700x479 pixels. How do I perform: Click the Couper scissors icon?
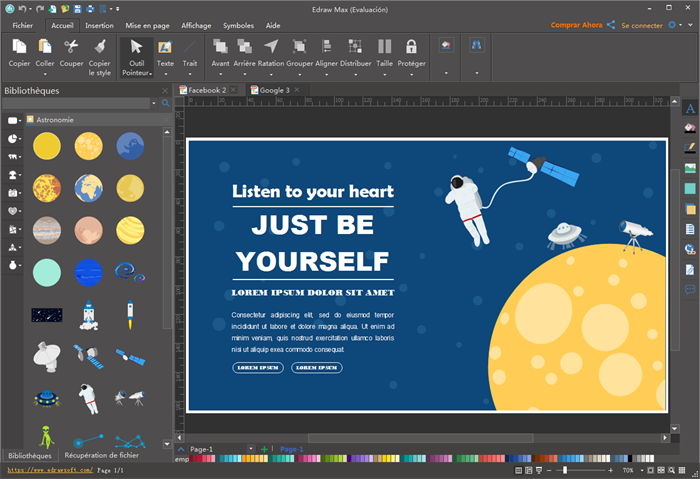72,47
